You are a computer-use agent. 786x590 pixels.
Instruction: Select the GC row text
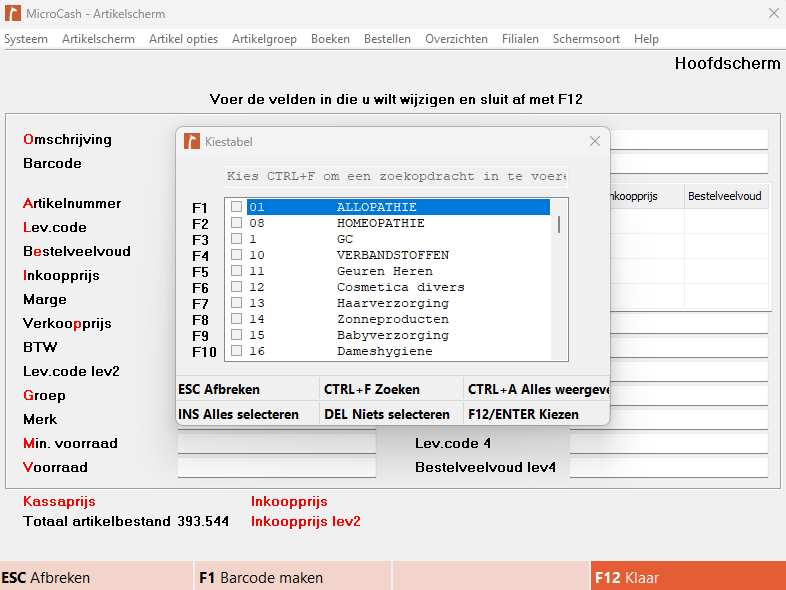(x=345, y=239)
